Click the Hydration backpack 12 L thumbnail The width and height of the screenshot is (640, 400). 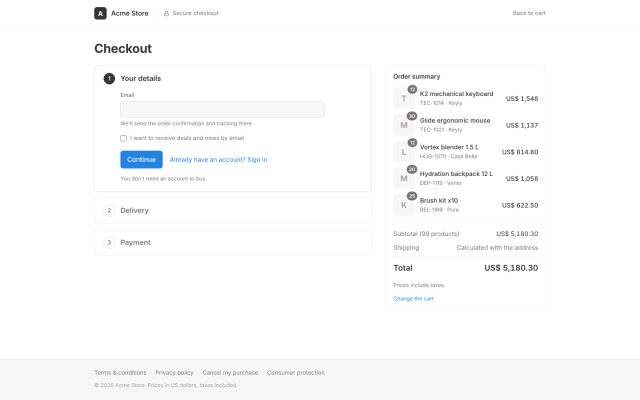click(x=404, y=178)
